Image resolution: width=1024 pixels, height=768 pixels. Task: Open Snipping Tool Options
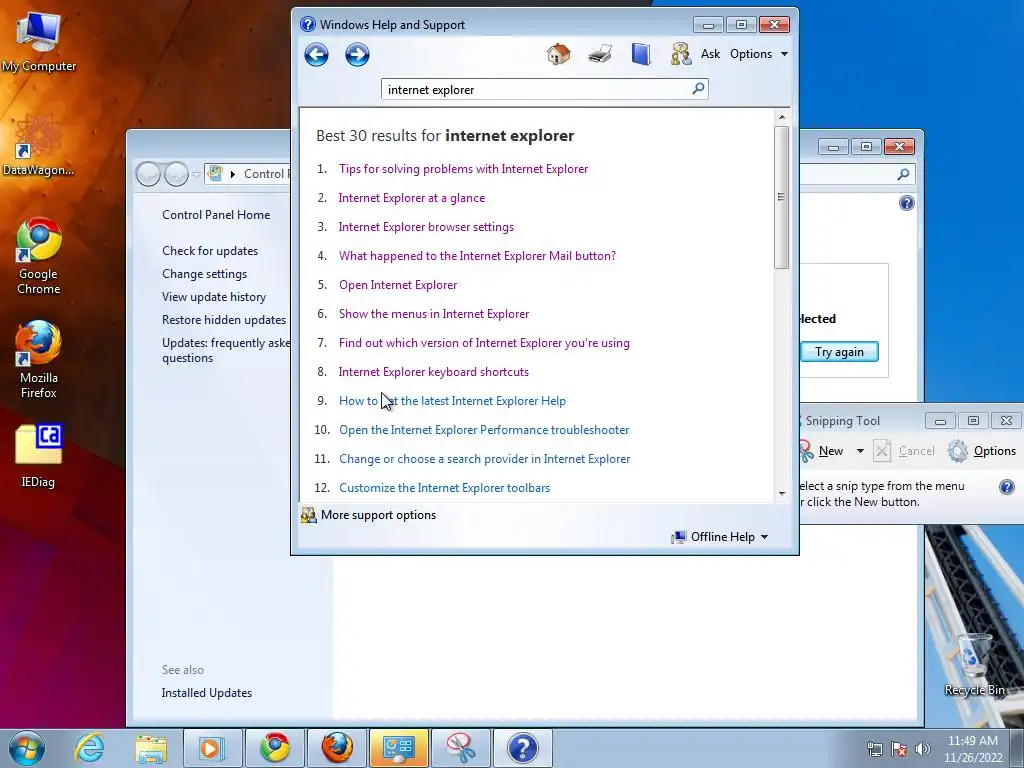(x=983, y=451)
